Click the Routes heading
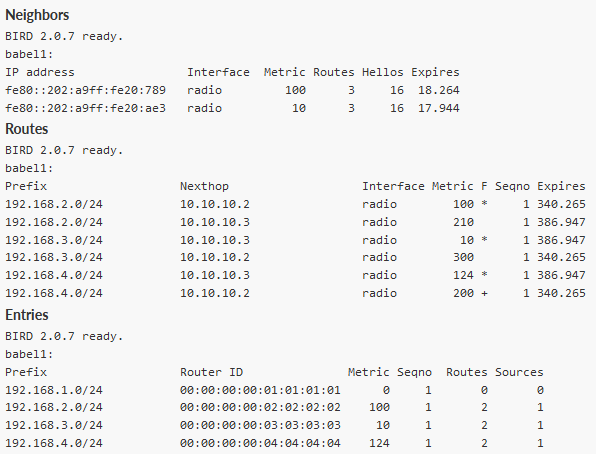The width and height of the screenshot is (596, 454). [x=27, y=129]
